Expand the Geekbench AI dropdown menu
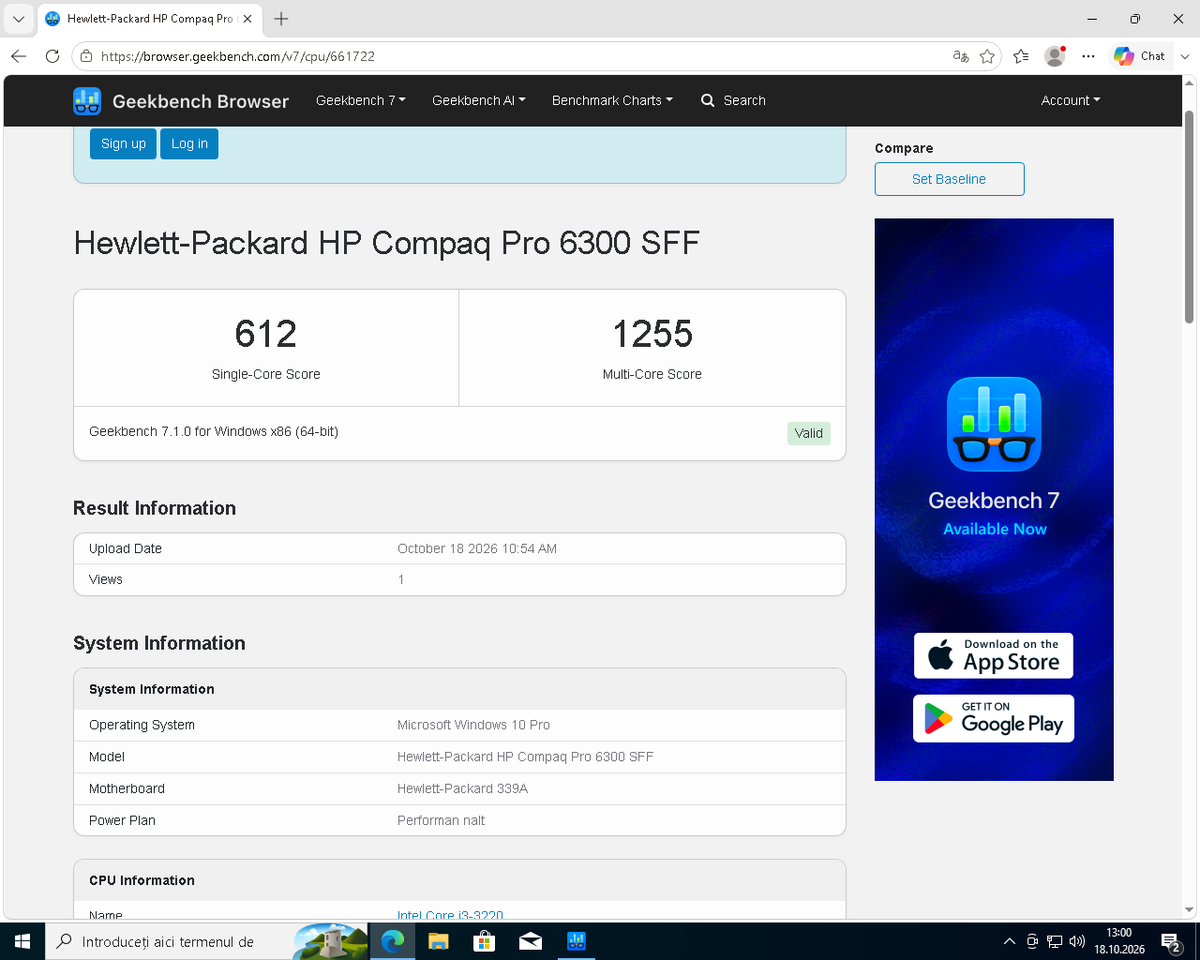 (479, 101)
